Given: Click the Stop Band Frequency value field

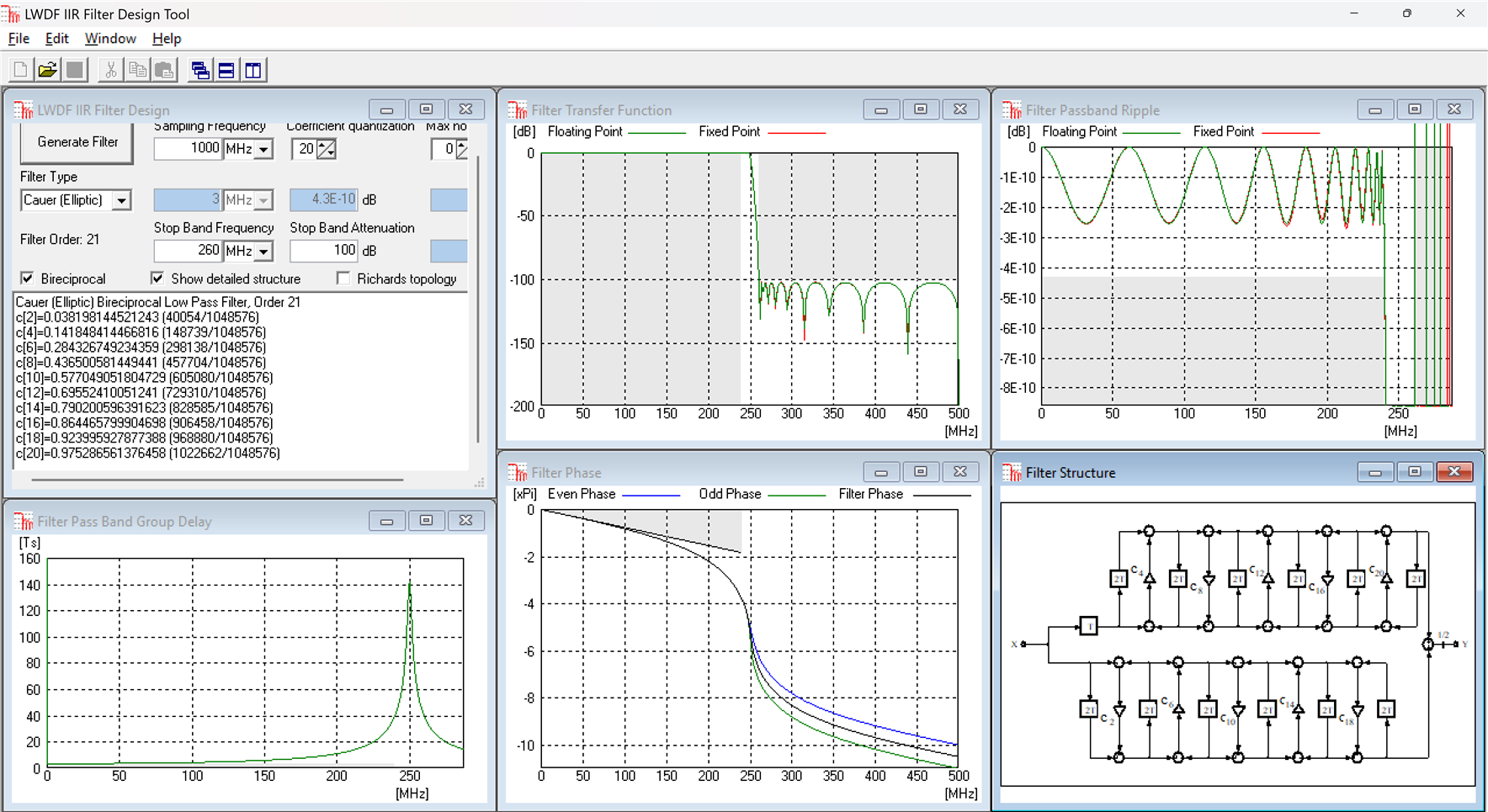Looking at the screenshot, I should coord(189,251).
